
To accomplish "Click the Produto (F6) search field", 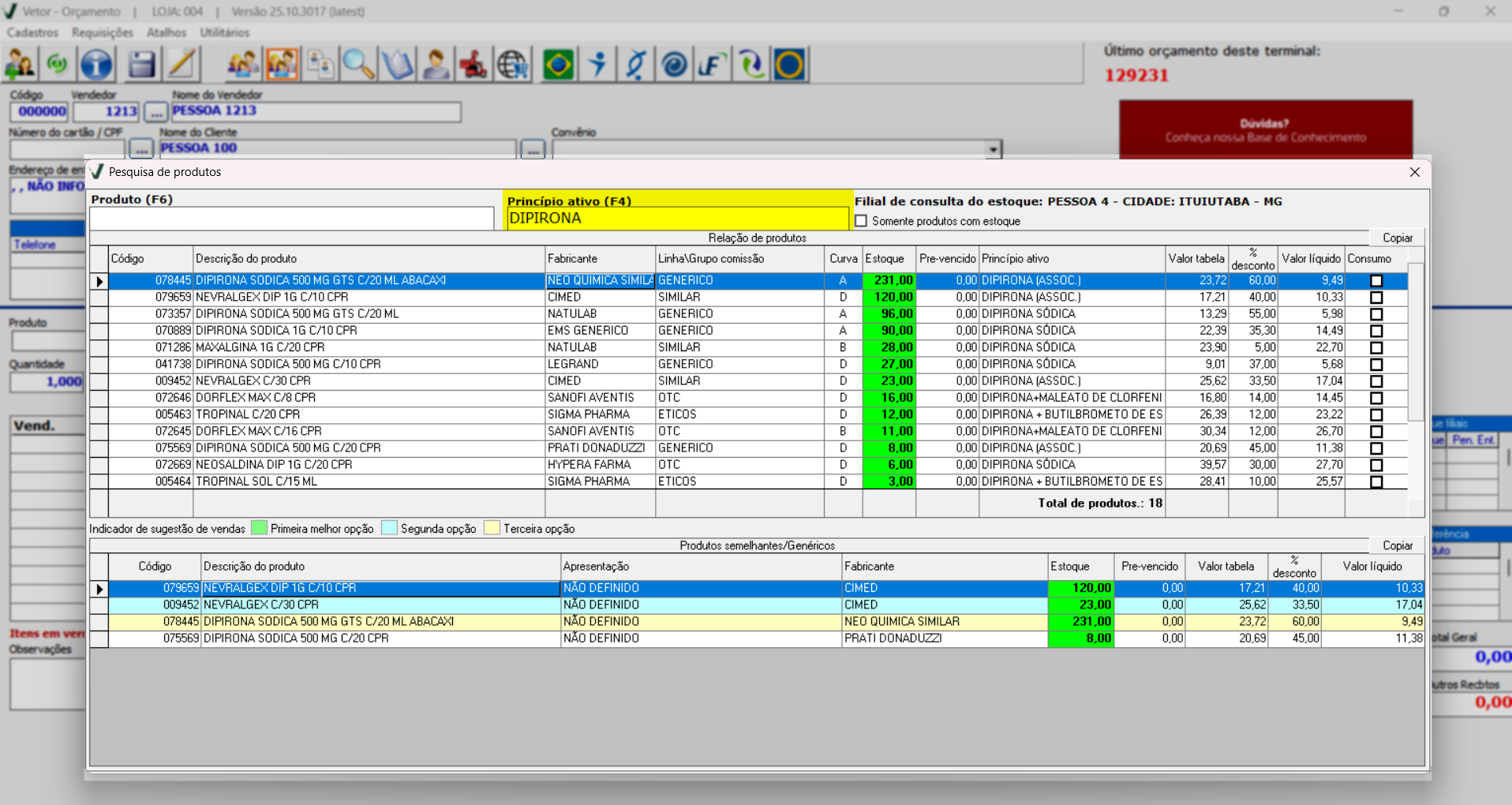I will point(291,219).
